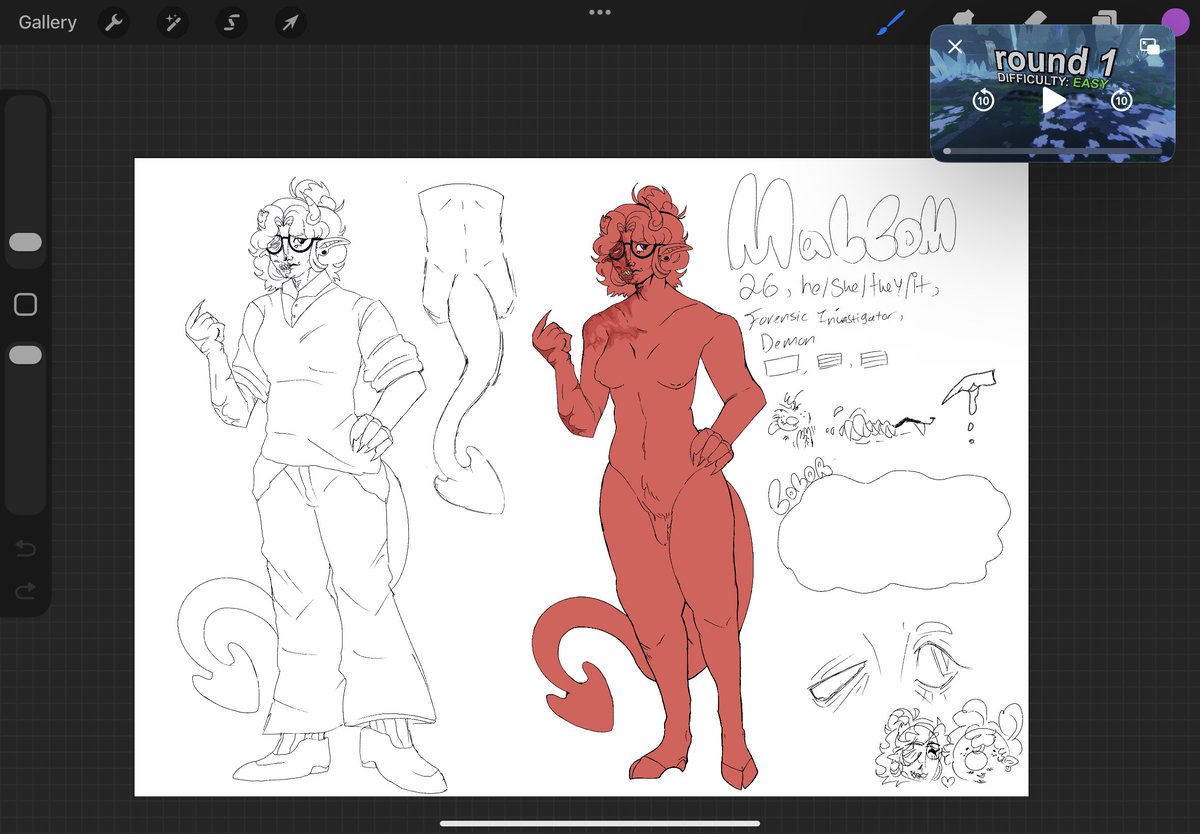Click the video progress bar

(1052, 150)
